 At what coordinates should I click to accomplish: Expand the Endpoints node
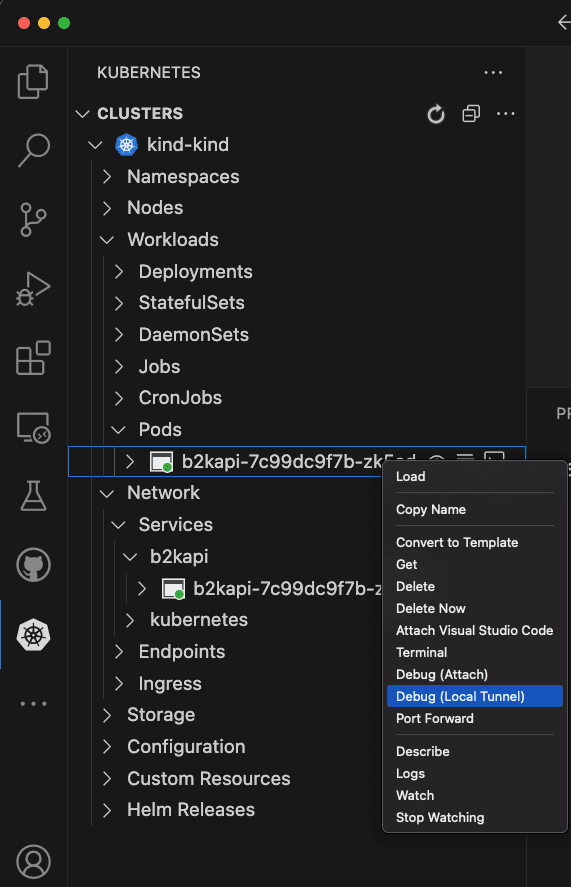pyautogui.click(x=118, y=652)
